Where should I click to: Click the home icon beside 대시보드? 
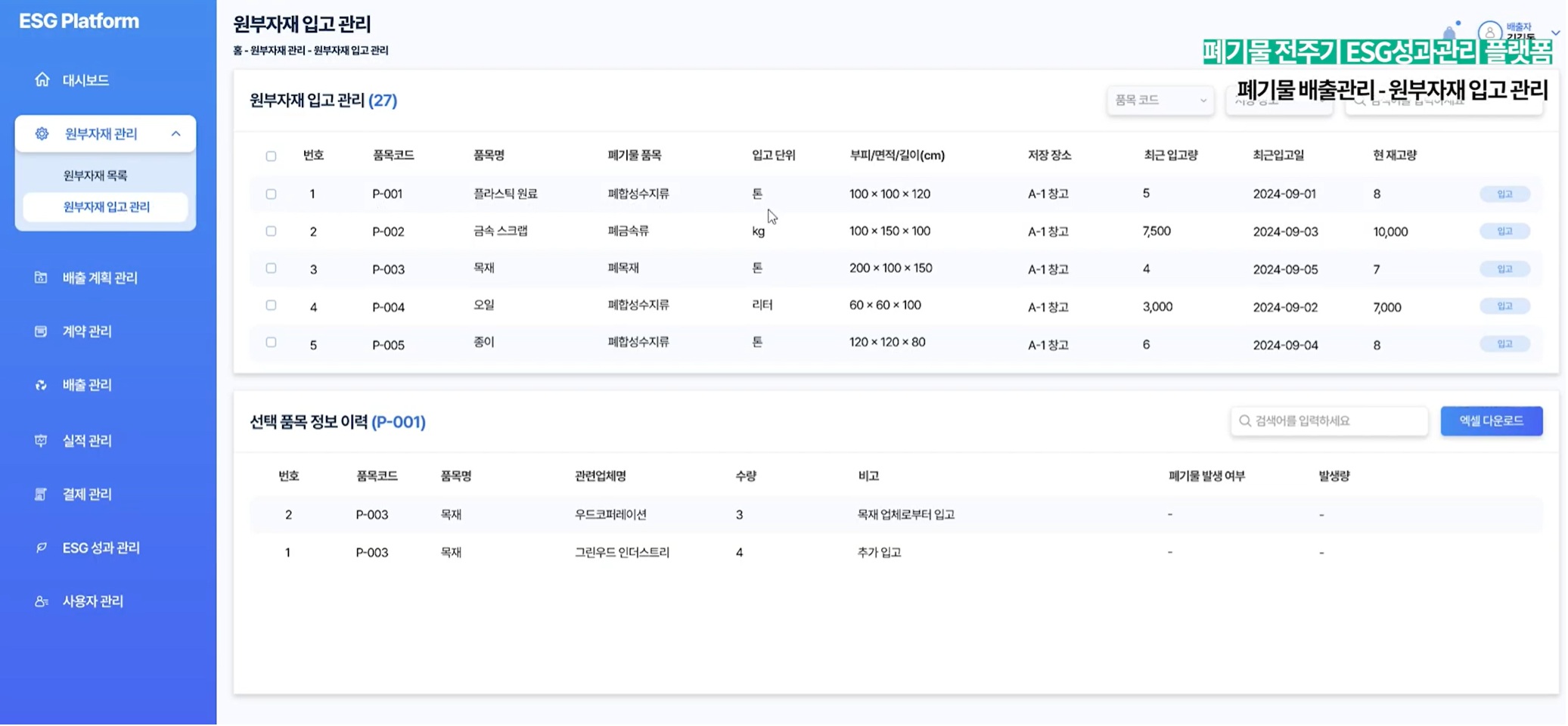tap(42, 79)
